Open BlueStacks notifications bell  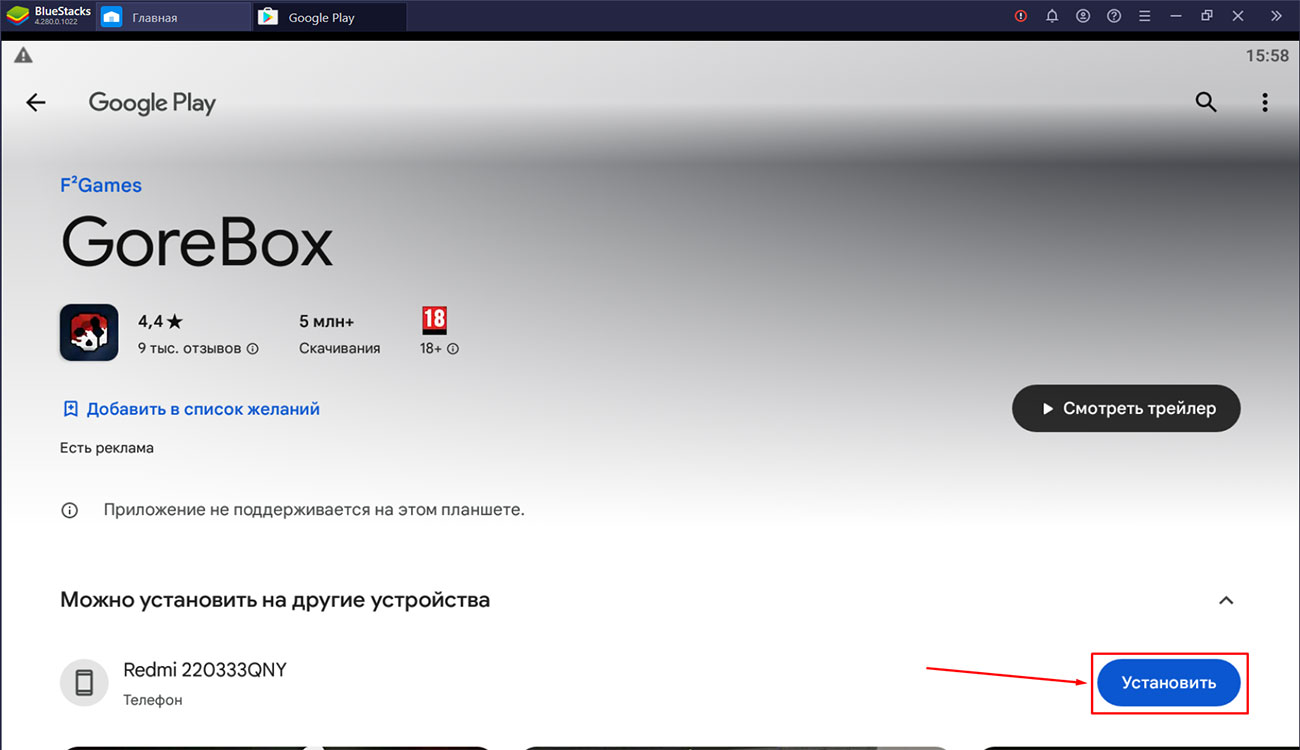pos(1052,16)
